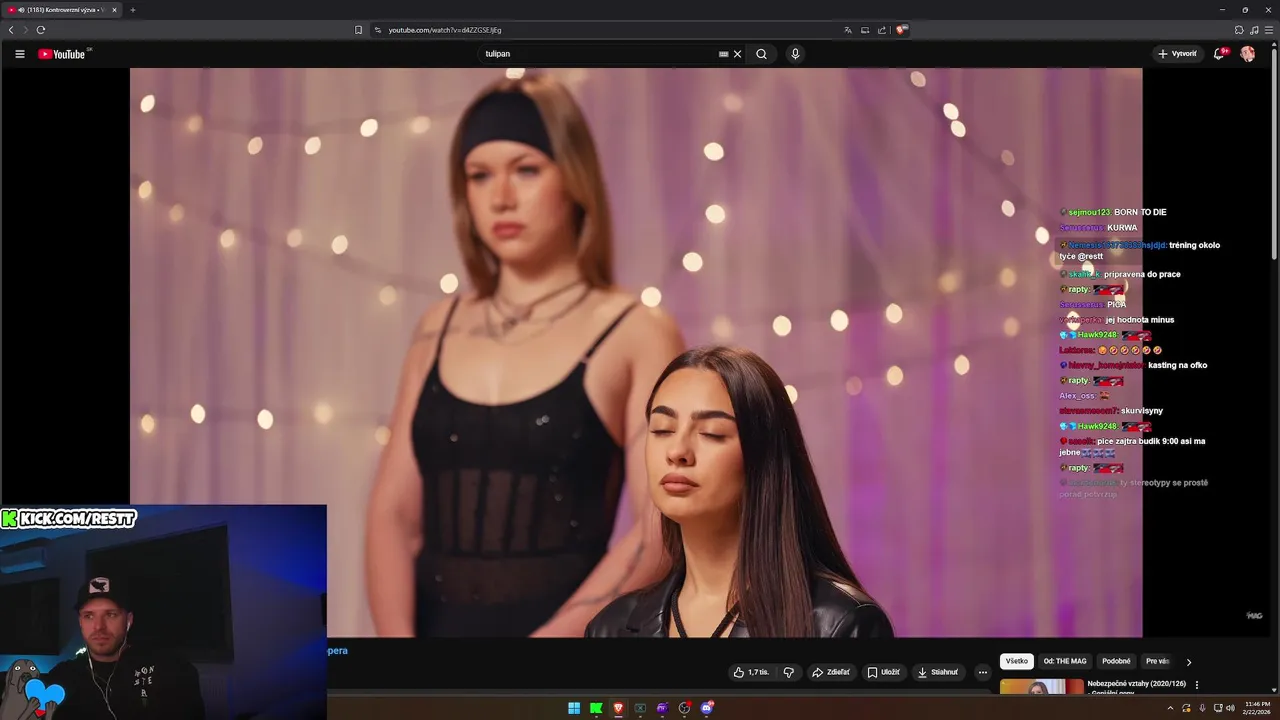Show hidden system tray icons chevron

[x=1170, y=708]
